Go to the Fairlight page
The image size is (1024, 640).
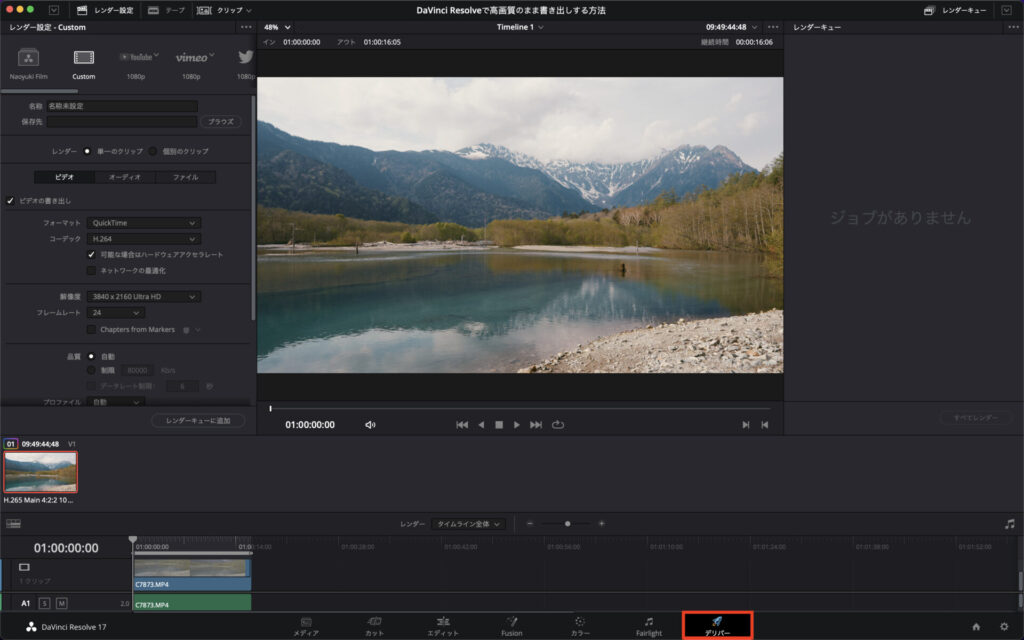click(648, 627)
